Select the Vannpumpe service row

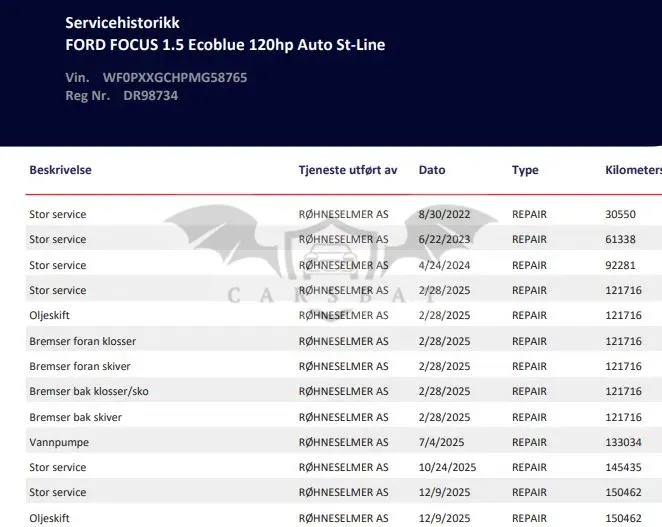coord(344,442)
